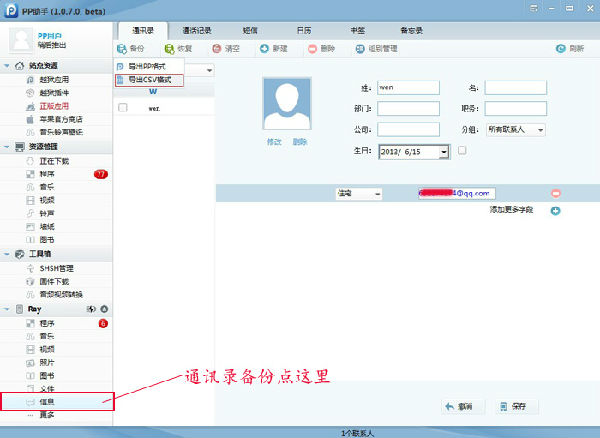Open the contact list filter dropdown arrow

click(x=209, y=70)
